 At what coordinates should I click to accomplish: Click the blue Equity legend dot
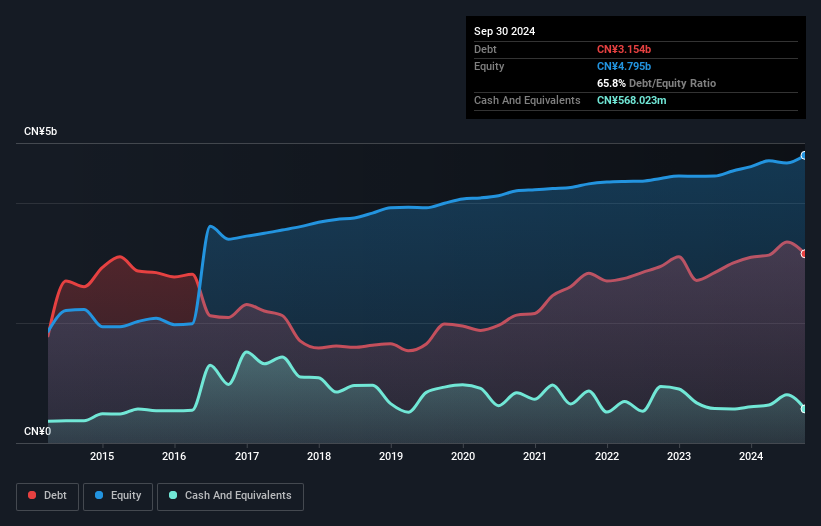click(99, 495)
